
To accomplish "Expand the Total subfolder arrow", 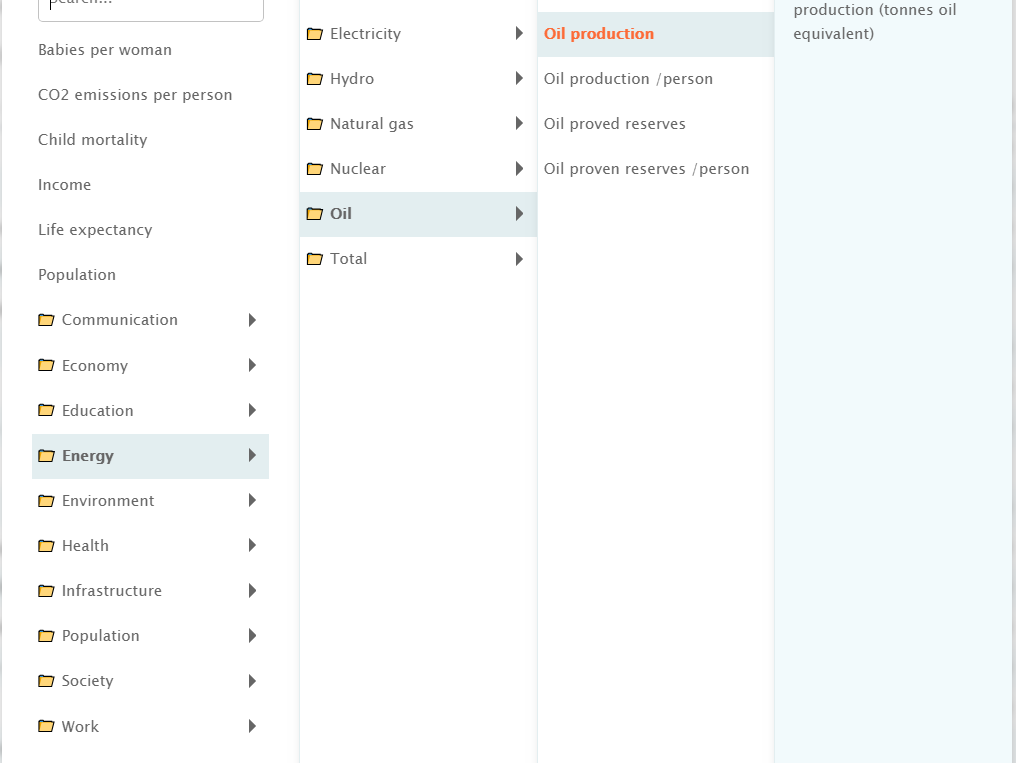I will 519,259.
